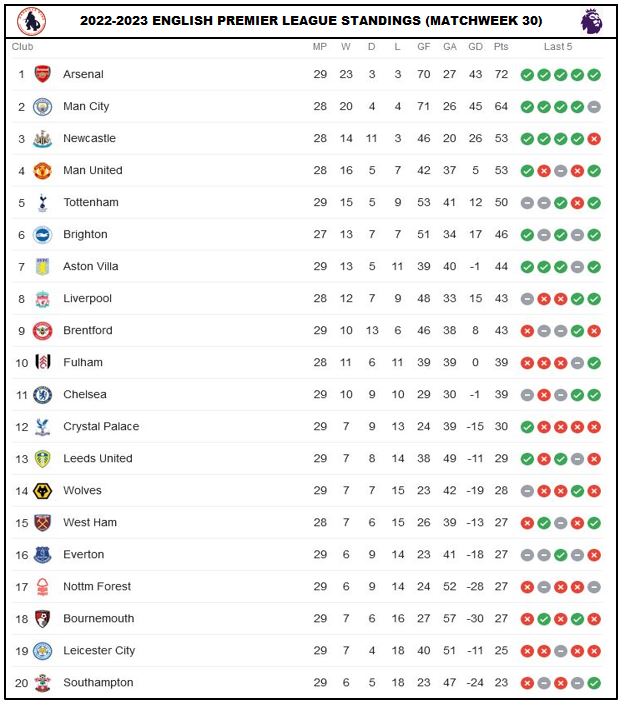
Task: Click the Last 5 column header
Action: tap(558, 47)
